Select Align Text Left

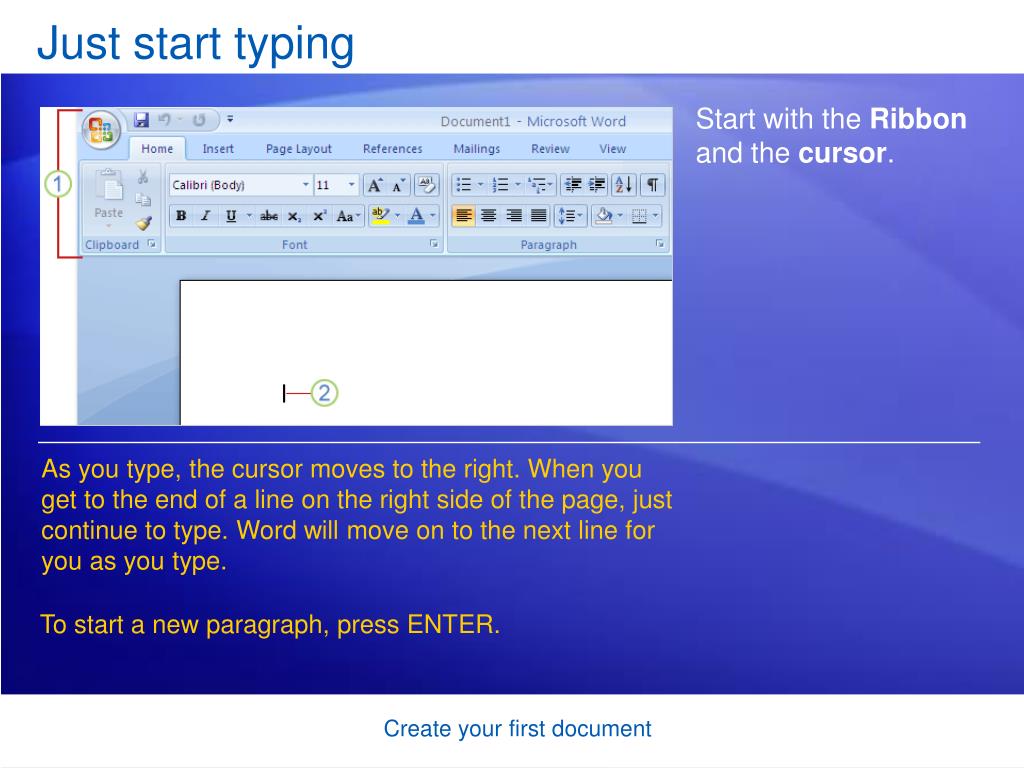[464, 216]
